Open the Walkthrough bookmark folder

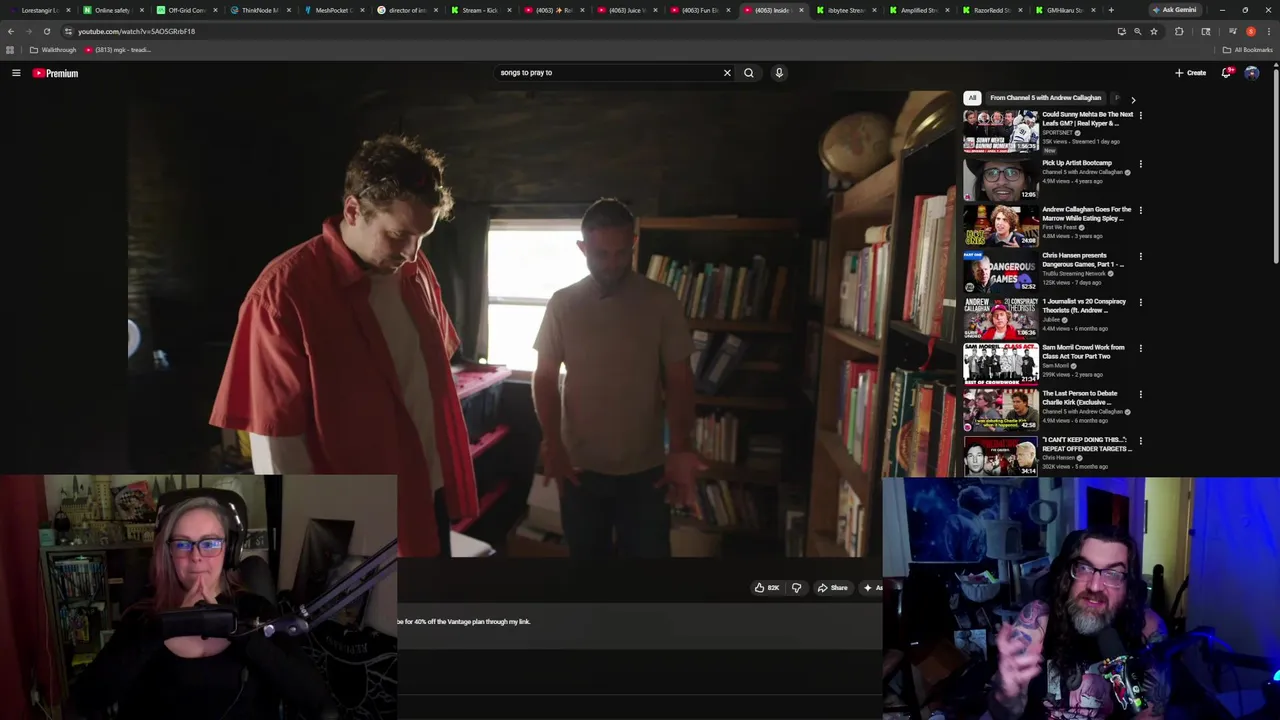[53, 50]
